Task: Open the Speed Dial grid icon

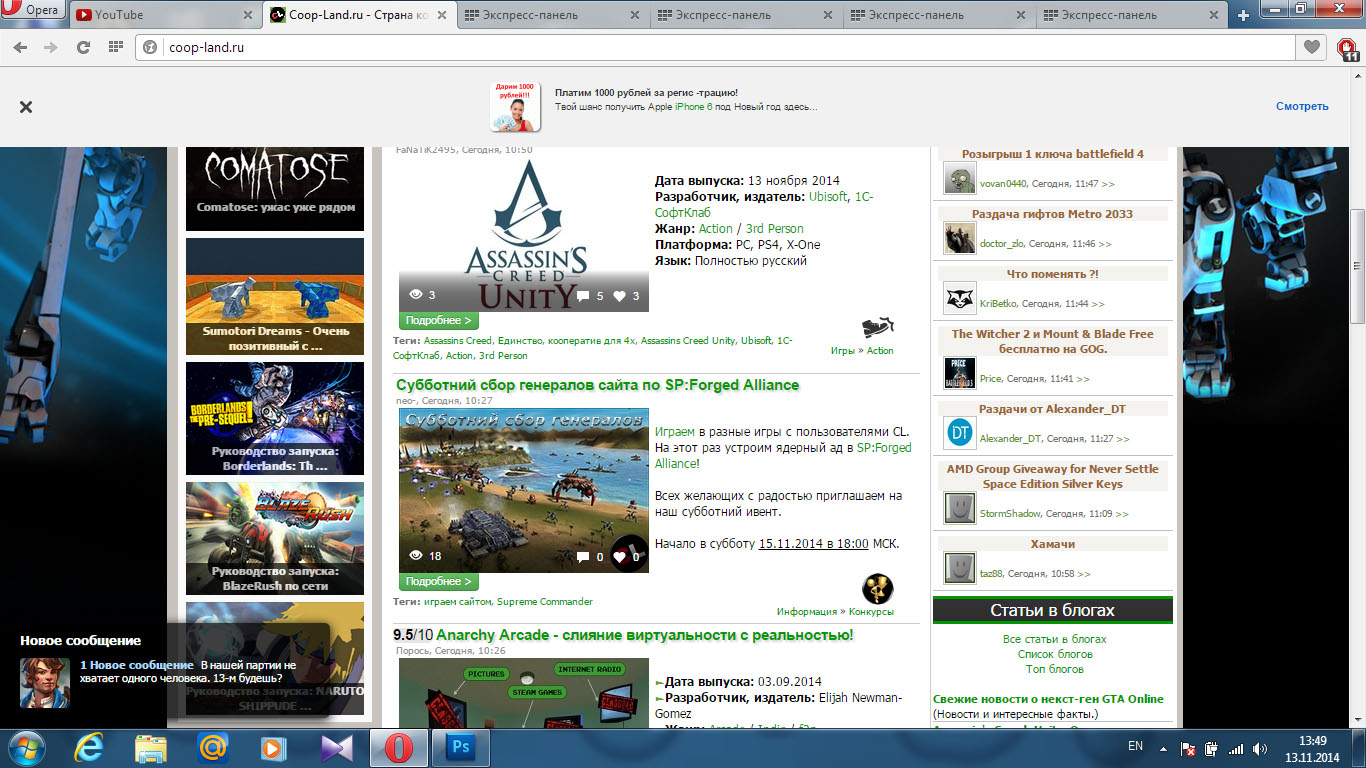Action: (x=116, y=47)
